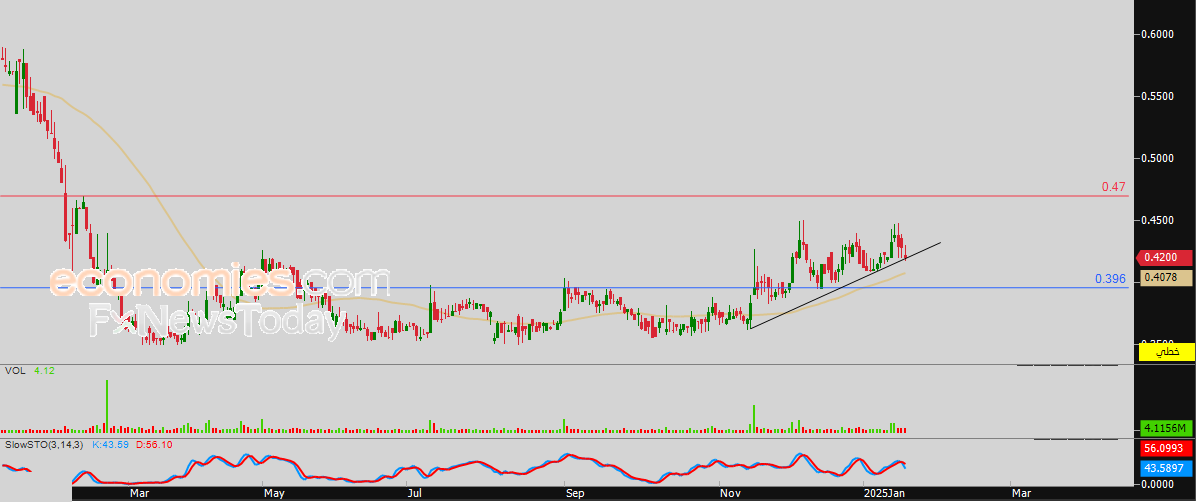Click the red 56.0993 stochastic D tag
Screen dimensions: 1196x502
1167,450
